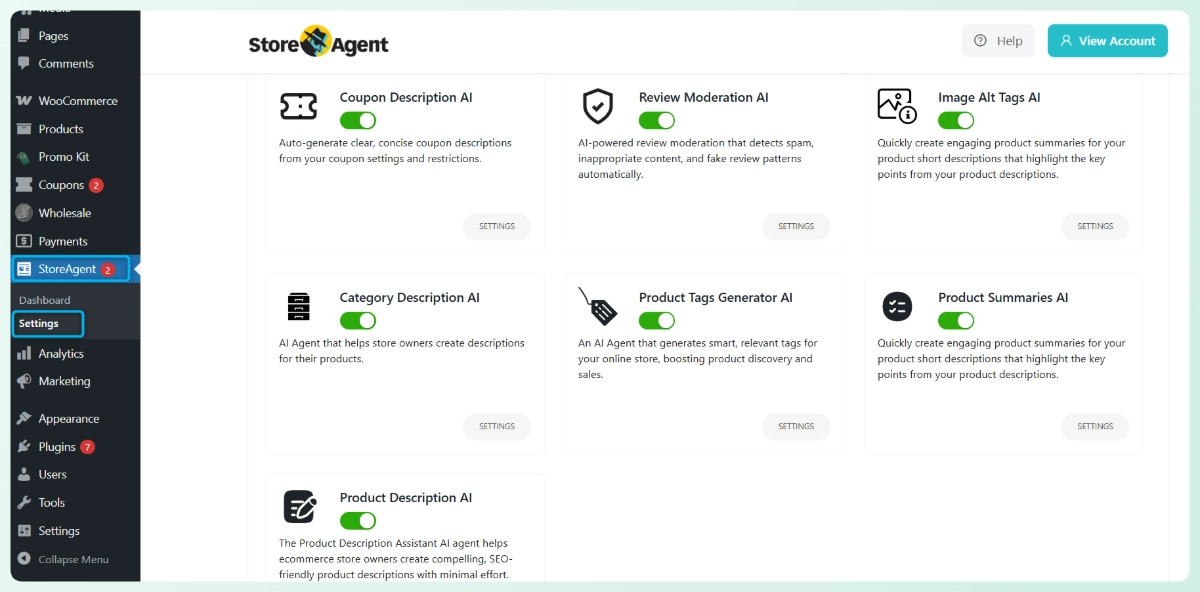Switch off the Product Summaries AI toggle
The width and height of the screenshot is (1200, 592).
tap(956, 321)
